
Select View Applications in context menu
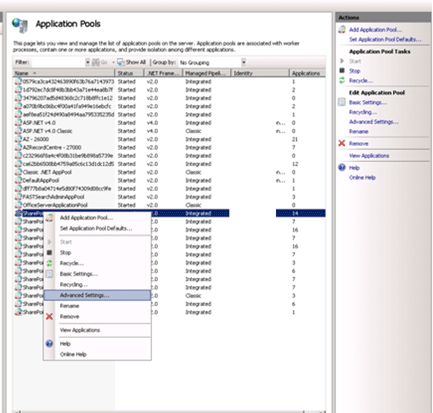pos(80,330)
